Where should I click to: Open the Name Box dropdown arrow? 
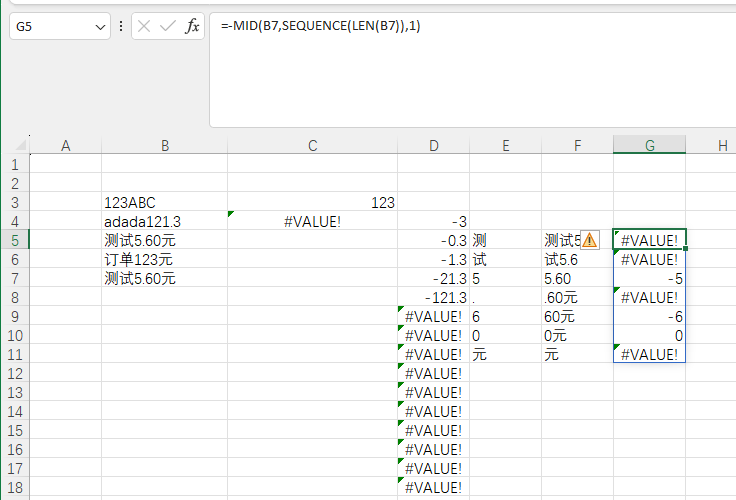[x=100, y=27]
